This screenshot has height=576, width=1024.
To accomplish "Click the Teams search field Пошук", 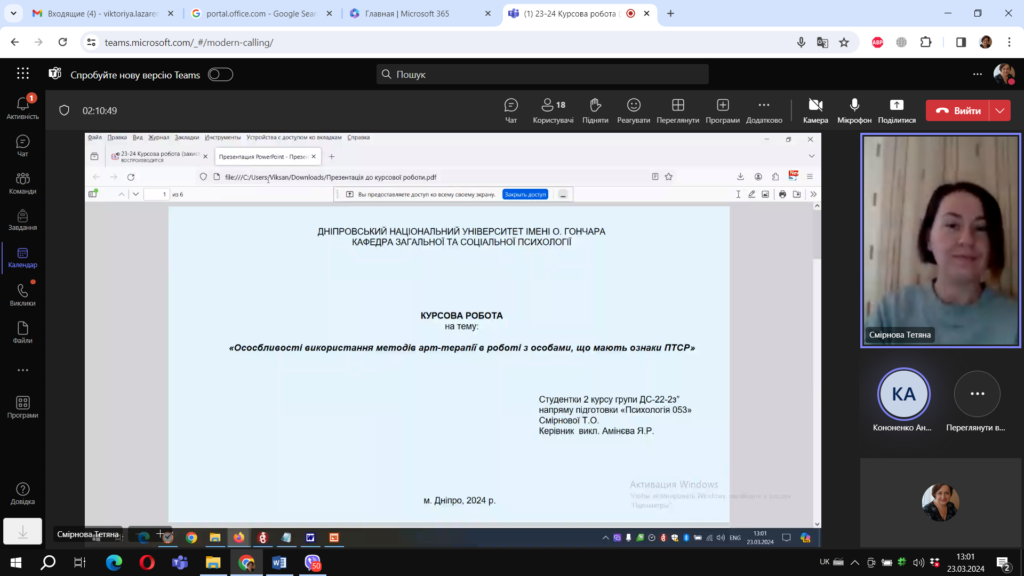I will 543,74.
